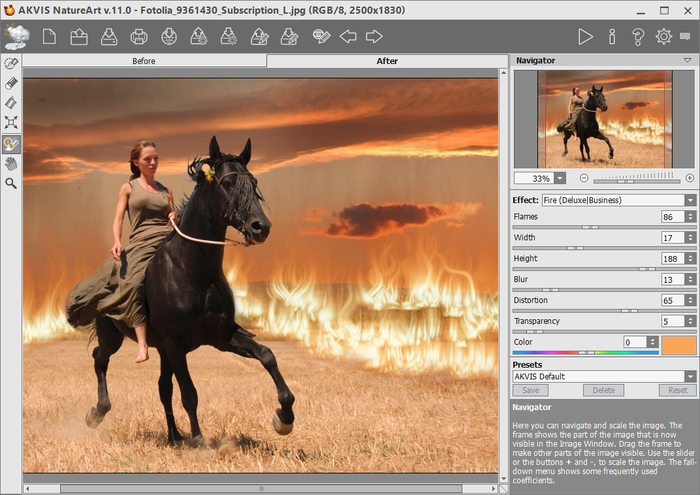The height and width of the screenshot is (495, 700).
Task: Click the Transparency value field 5
Action: 672,321
